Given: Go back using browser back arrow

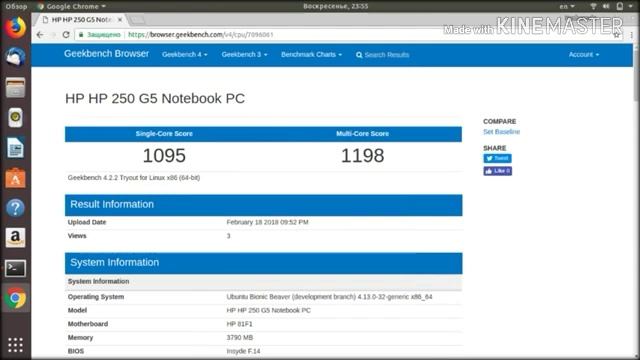Looking at the screenshot, I should pos(40,35).
